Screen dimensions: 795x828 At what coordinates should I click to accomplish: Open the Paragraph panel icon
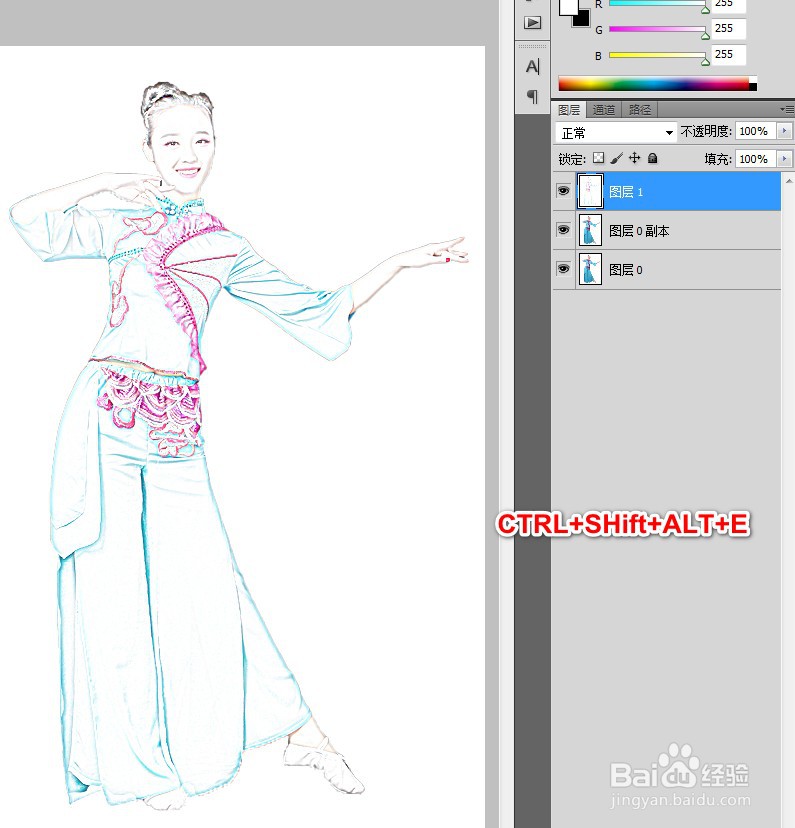click(533, 96)
